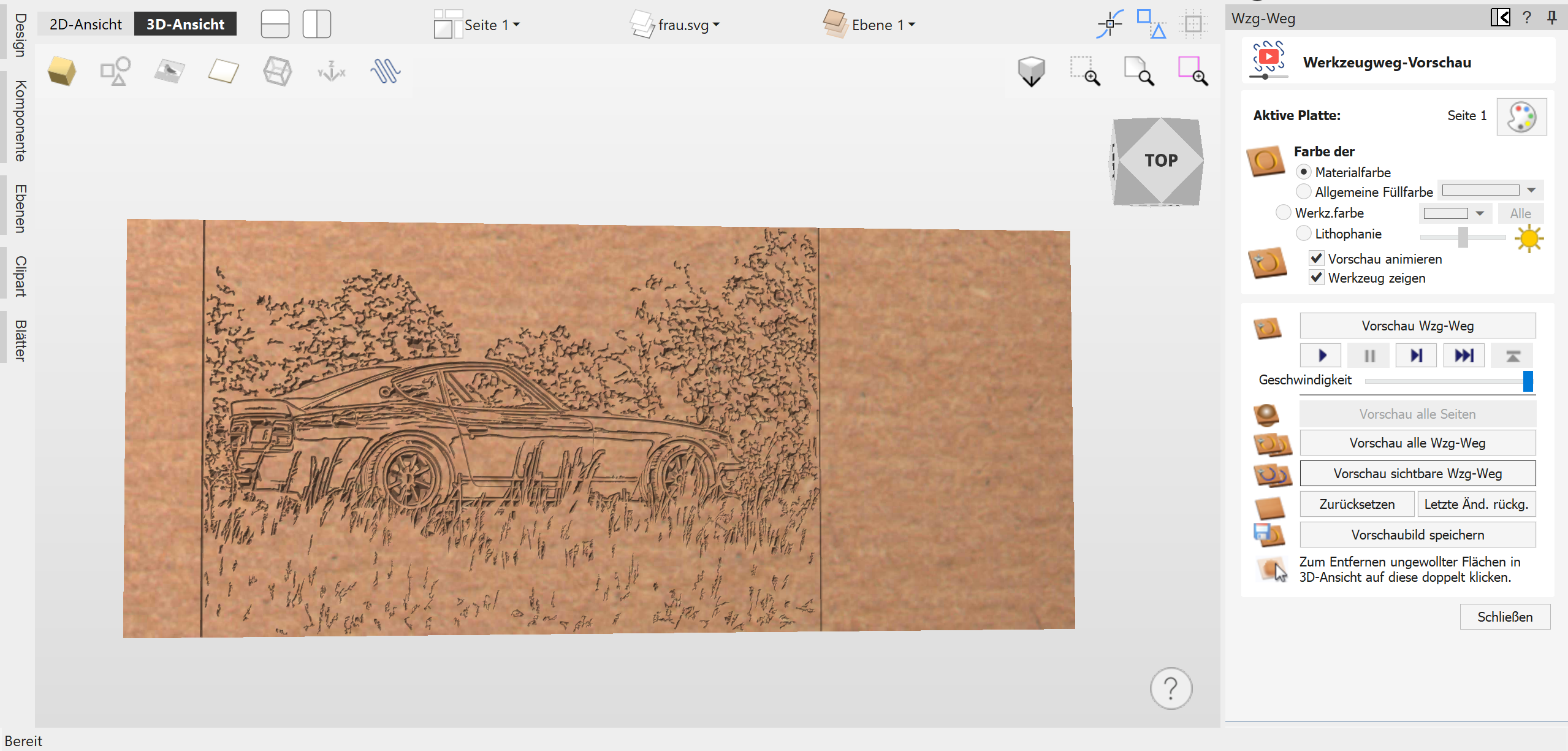Click the zoom to box icon

pyautogui.click(x=1084, y=72)
